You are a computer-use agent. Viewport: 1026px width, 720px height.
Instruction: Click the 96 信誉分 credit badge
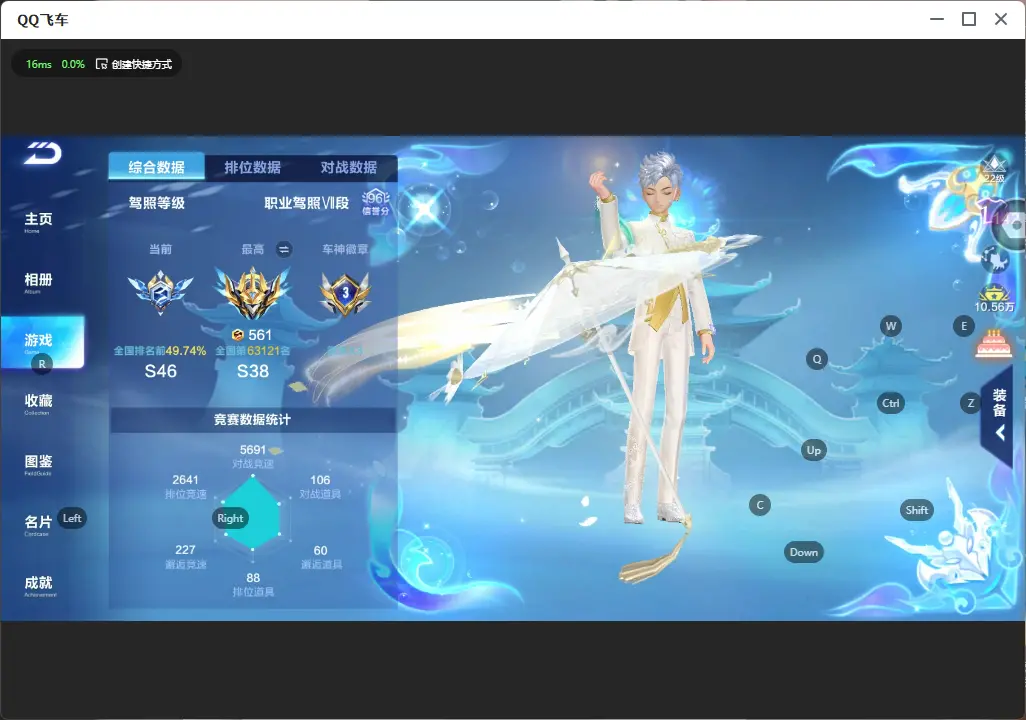(x=376, y=202)
